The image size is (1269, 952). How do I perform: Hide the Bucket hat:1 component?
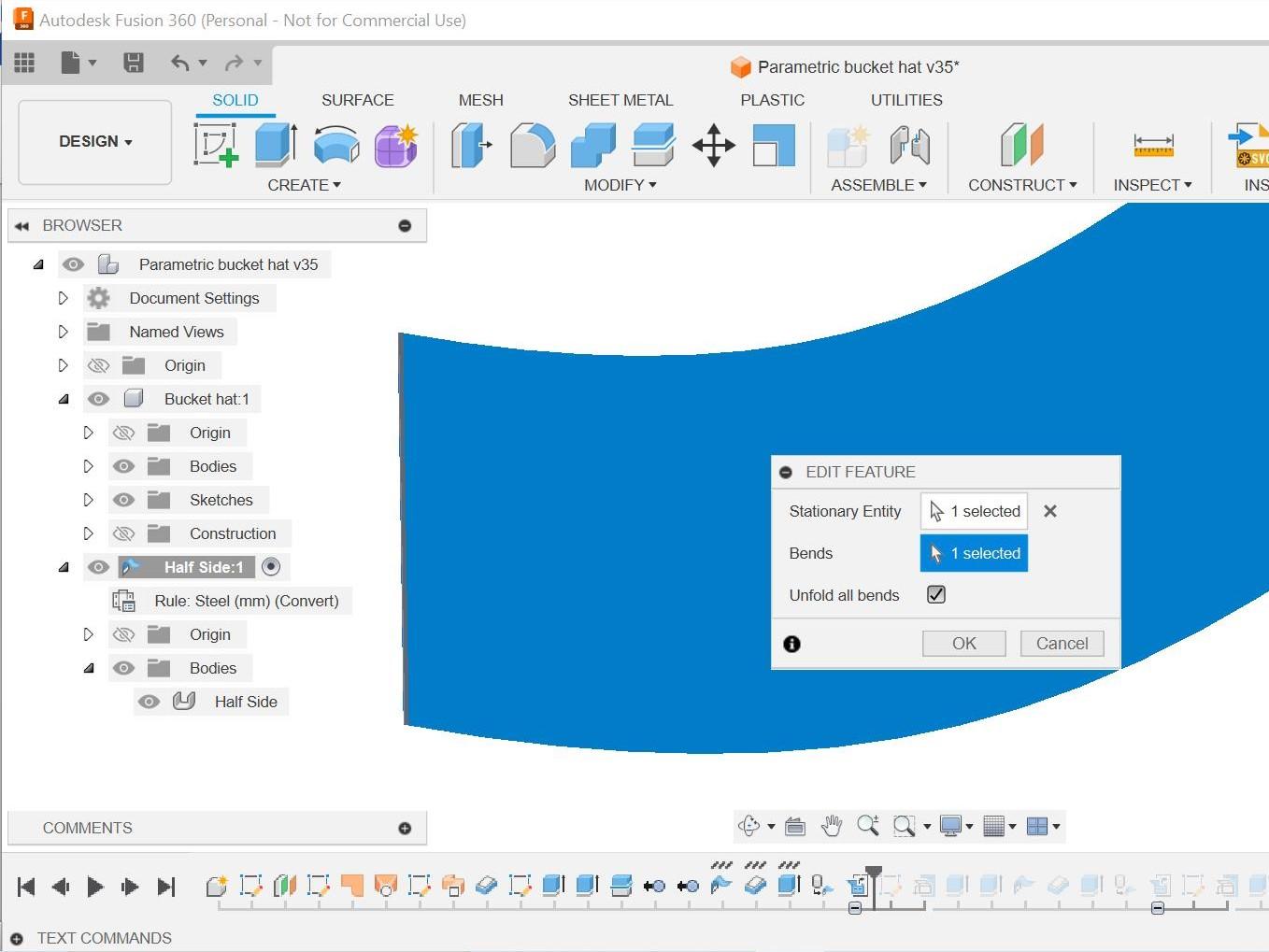pyautogui.click(x=98, y=399)
